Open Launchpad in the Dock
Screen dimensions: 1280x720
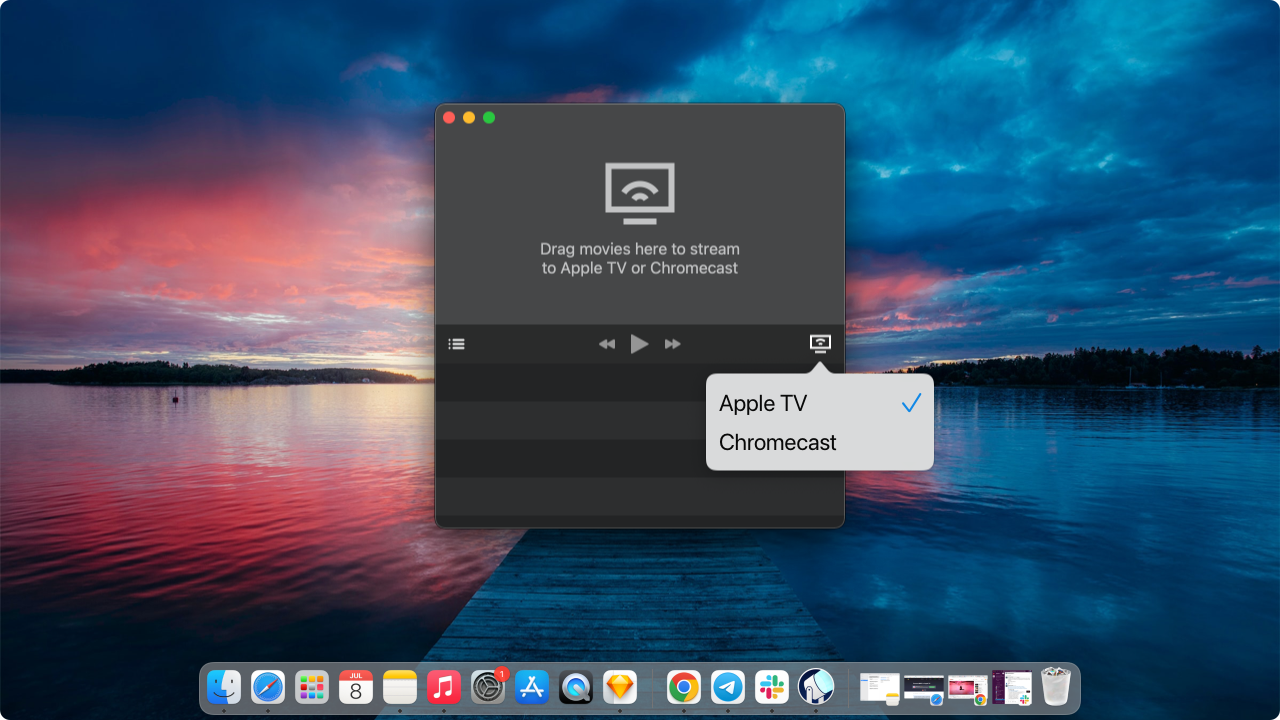tap(312, 687)
